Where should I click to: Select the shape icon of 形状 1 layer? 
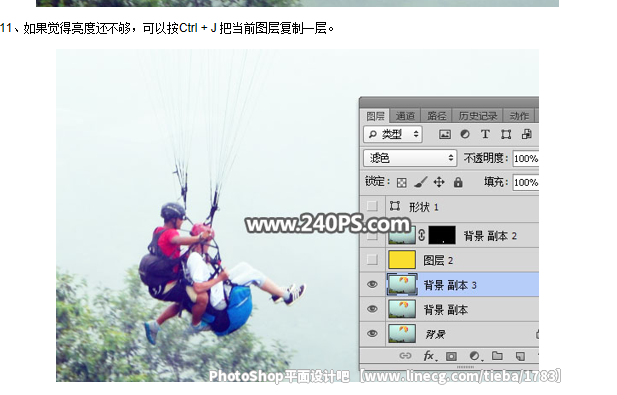pos(395,206)
